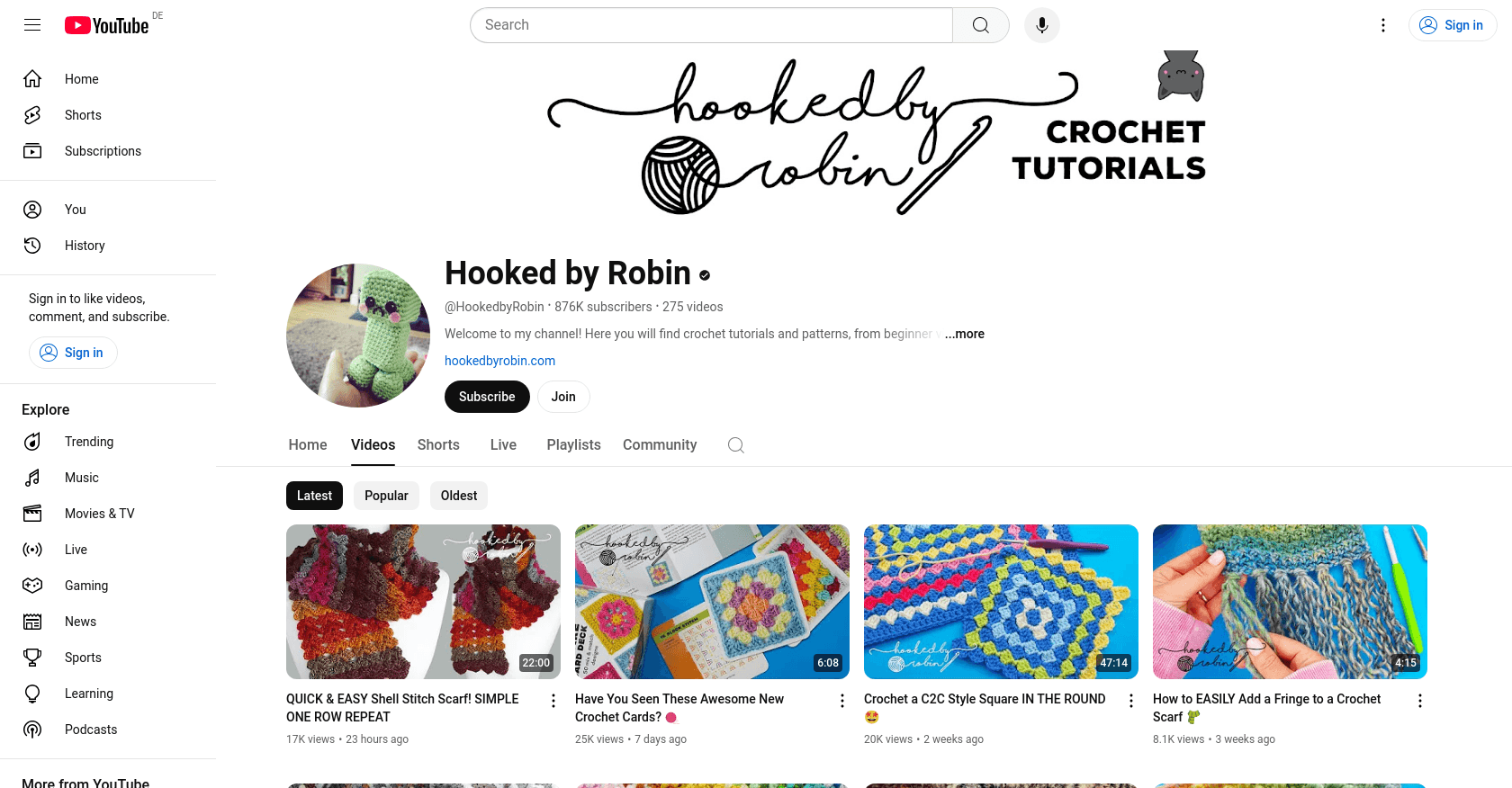The height and width of the screenshot is (788, 1512).
Task: Open the hamburger guide menu
Action: [x=32, y=25]
